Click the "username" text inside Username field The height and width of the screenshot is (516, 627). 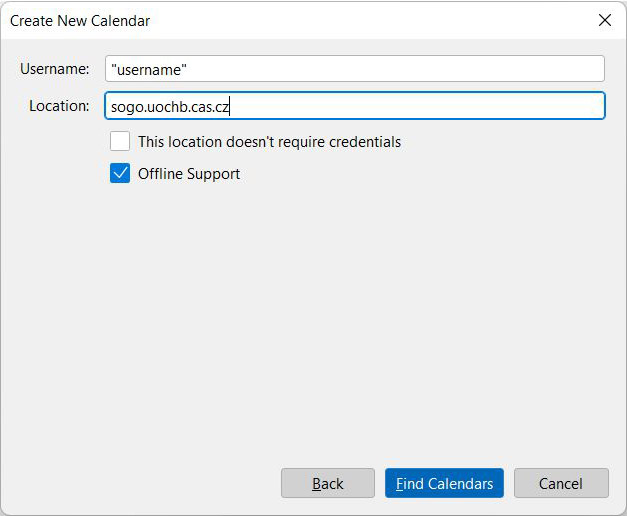point(149,70)
